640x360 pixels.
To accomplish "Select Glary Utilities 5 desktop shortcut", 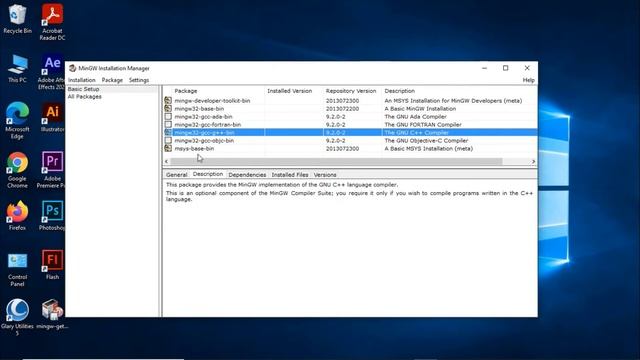I will [x=17, y=318].
